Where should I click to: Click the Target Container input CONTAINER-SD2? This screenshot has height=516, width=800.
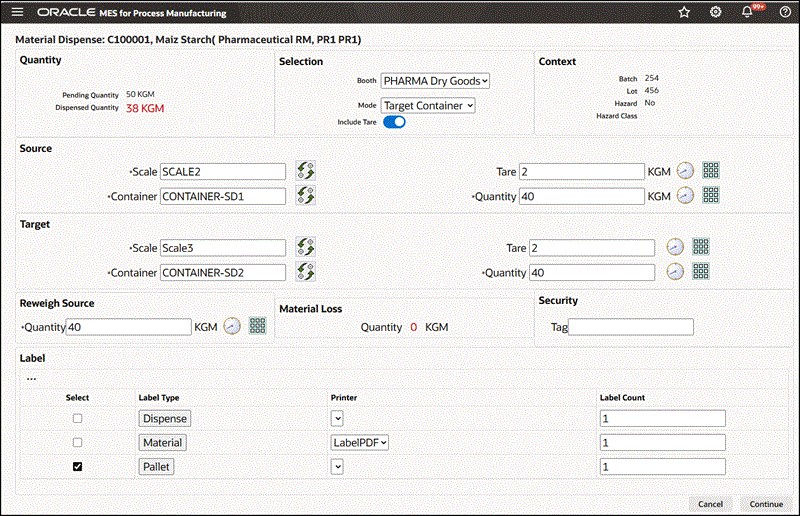(223, 272)
